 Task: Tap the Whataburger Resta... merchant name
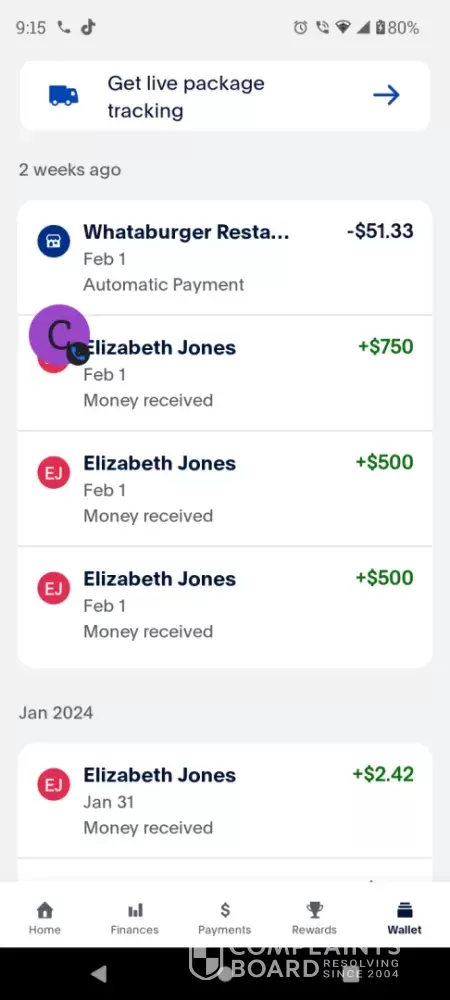[186, 232]
